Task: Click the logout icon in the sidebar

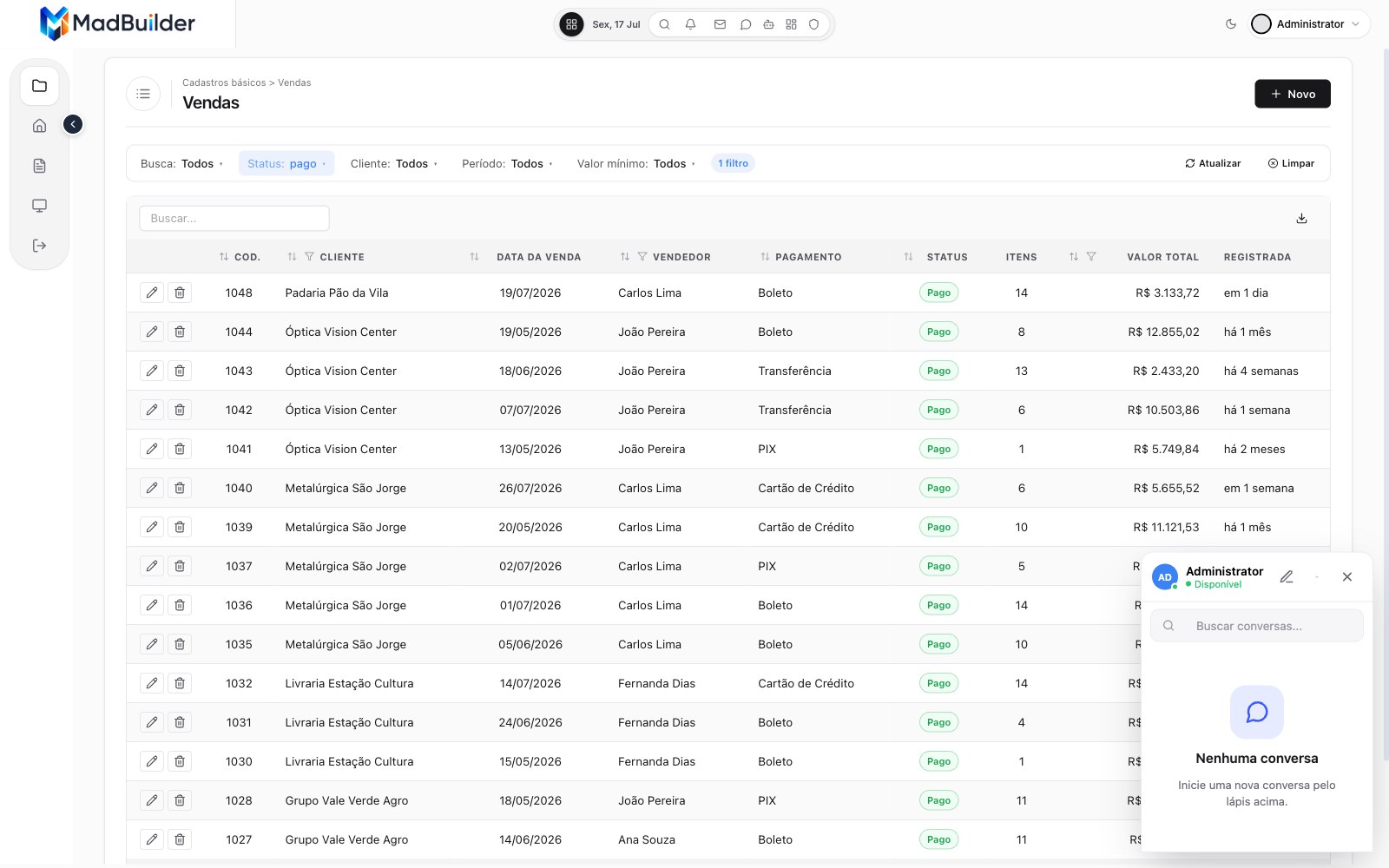Action: point(39,246)
